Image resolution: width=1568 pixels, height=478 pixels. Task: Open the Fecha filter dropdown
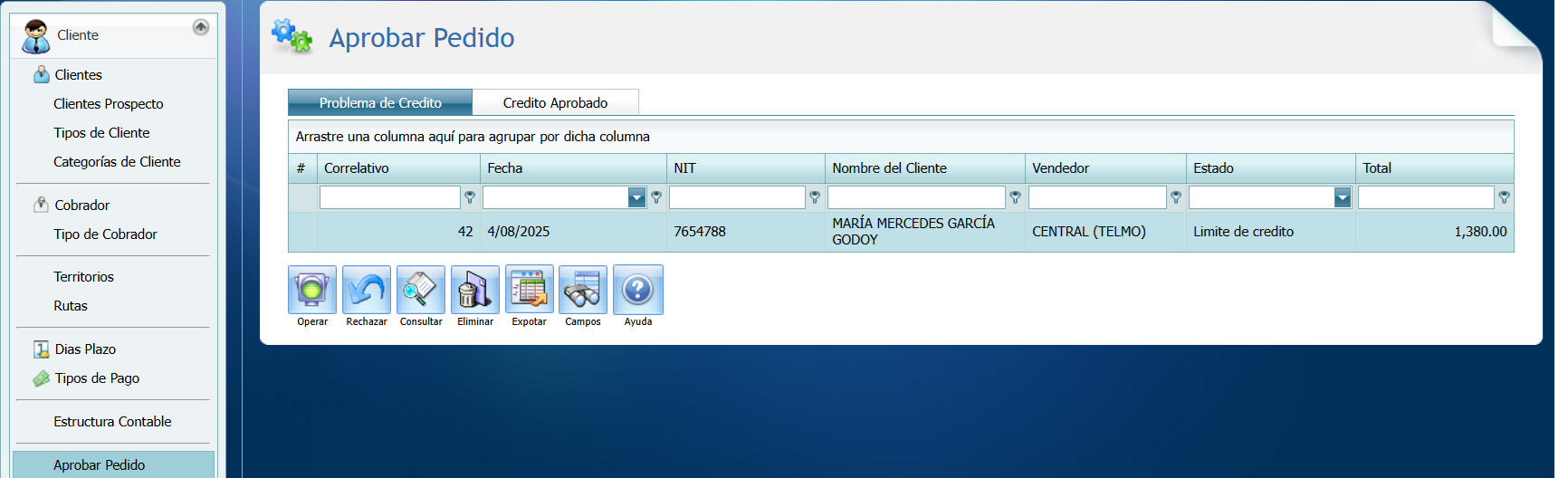(x=636, y=197)
